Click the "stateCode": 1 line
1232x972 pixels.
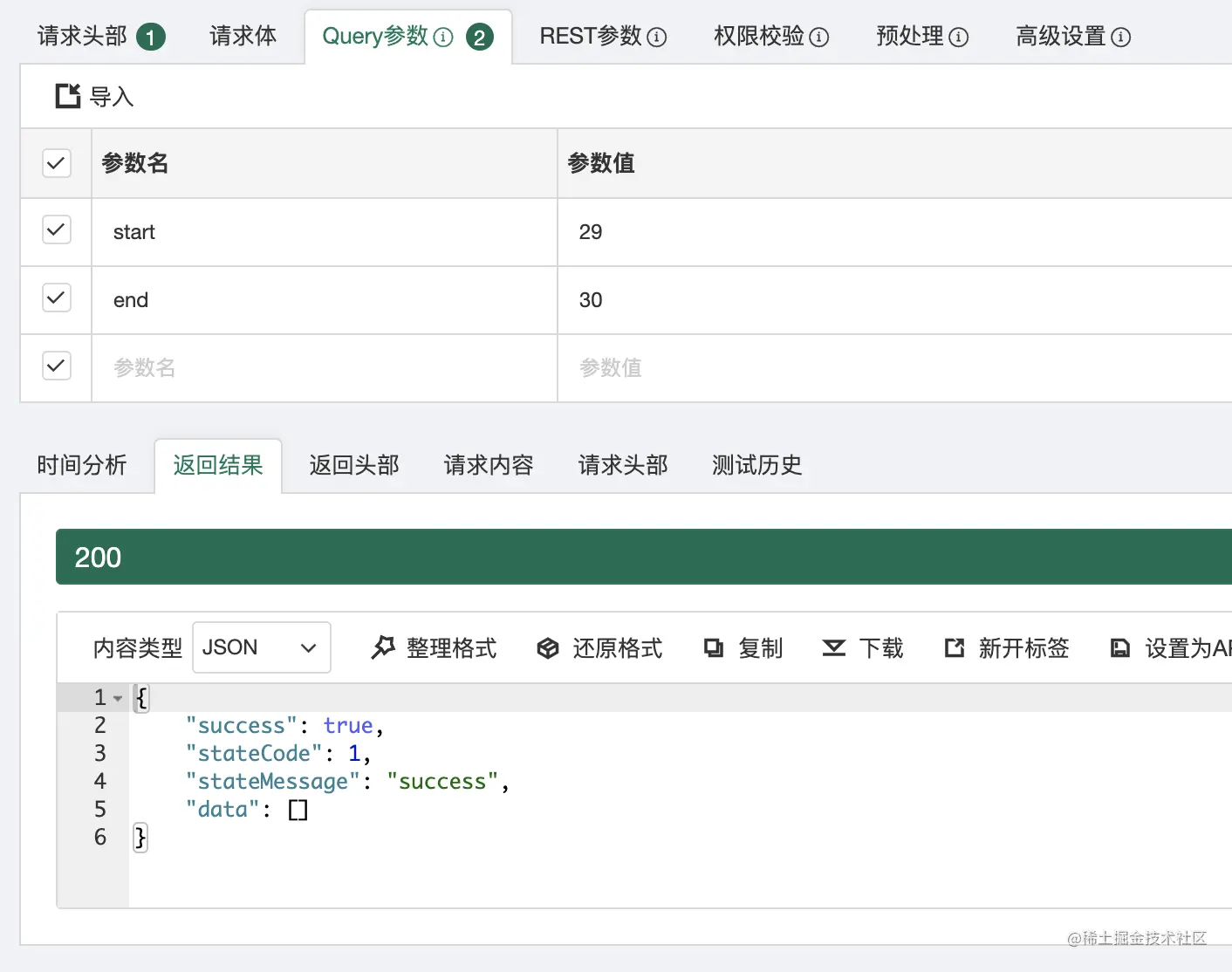(x=278, y=754)
